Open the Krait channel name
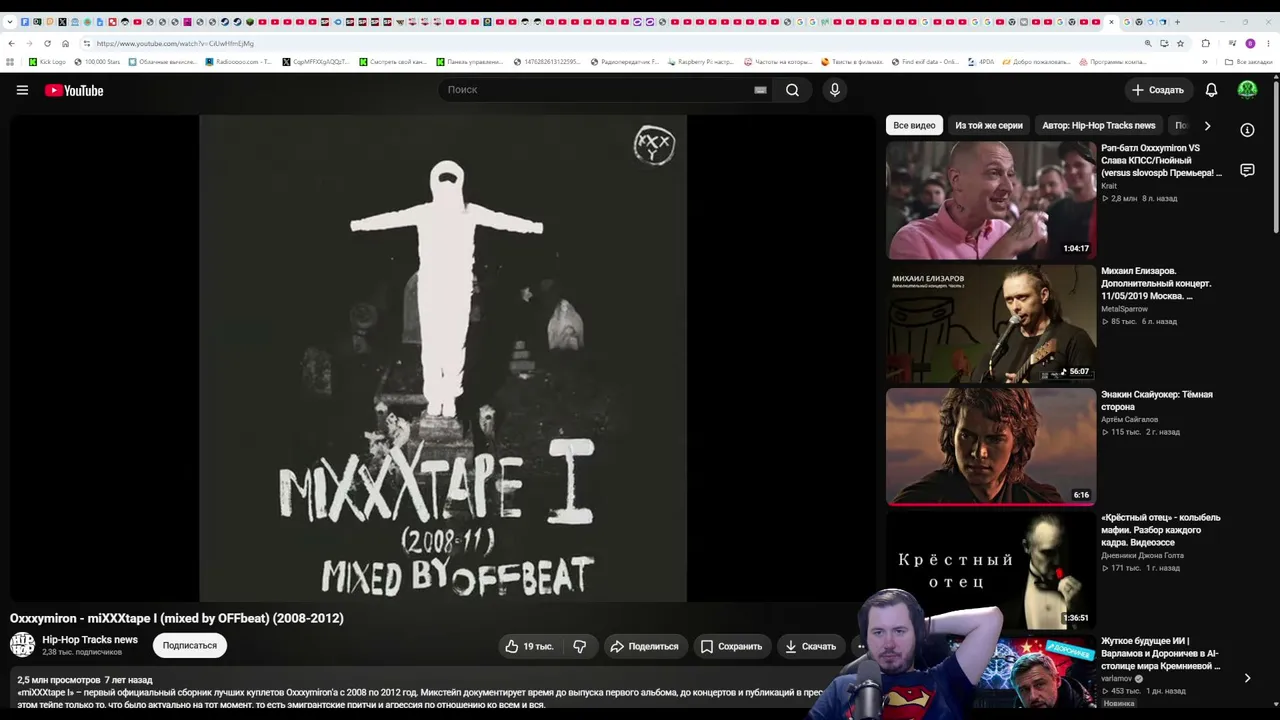This screenshot has height=720, width=1280. click(1109, 186)
